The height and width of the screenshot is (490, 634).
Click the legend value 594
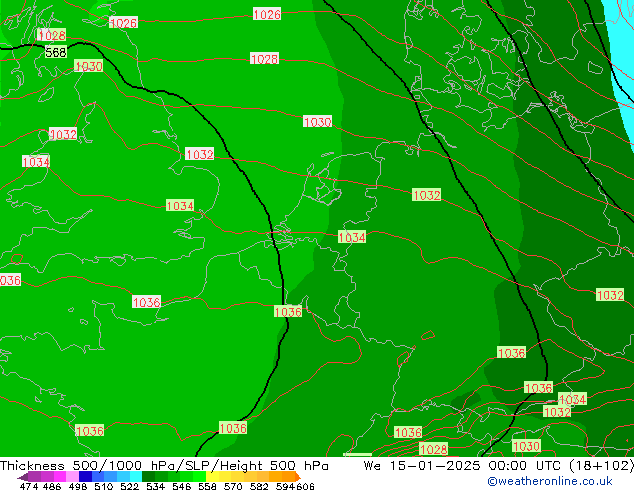coord(285,486)
